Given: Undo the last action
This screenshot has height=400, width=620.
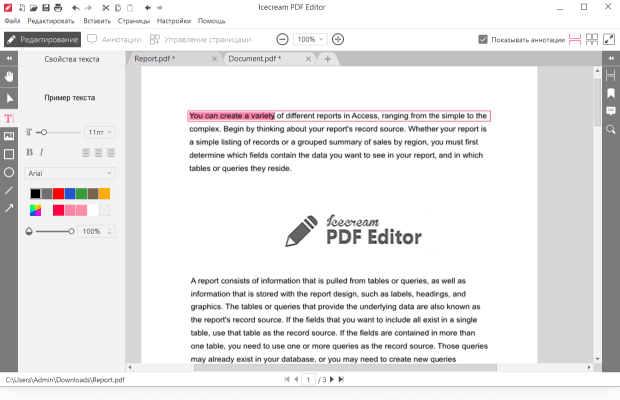Looking at the screenshot, I should (x=76, y=8).
